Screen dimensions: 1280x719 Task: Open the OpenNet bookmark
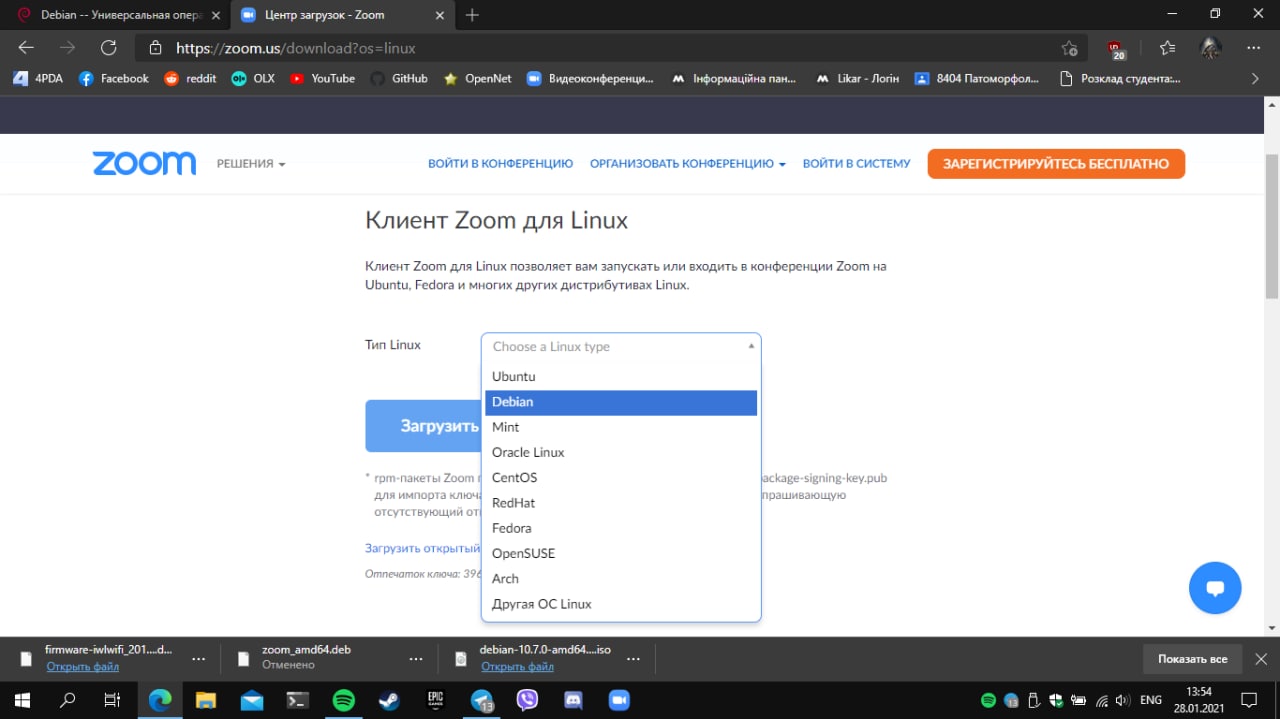click(x=478, y=78)
